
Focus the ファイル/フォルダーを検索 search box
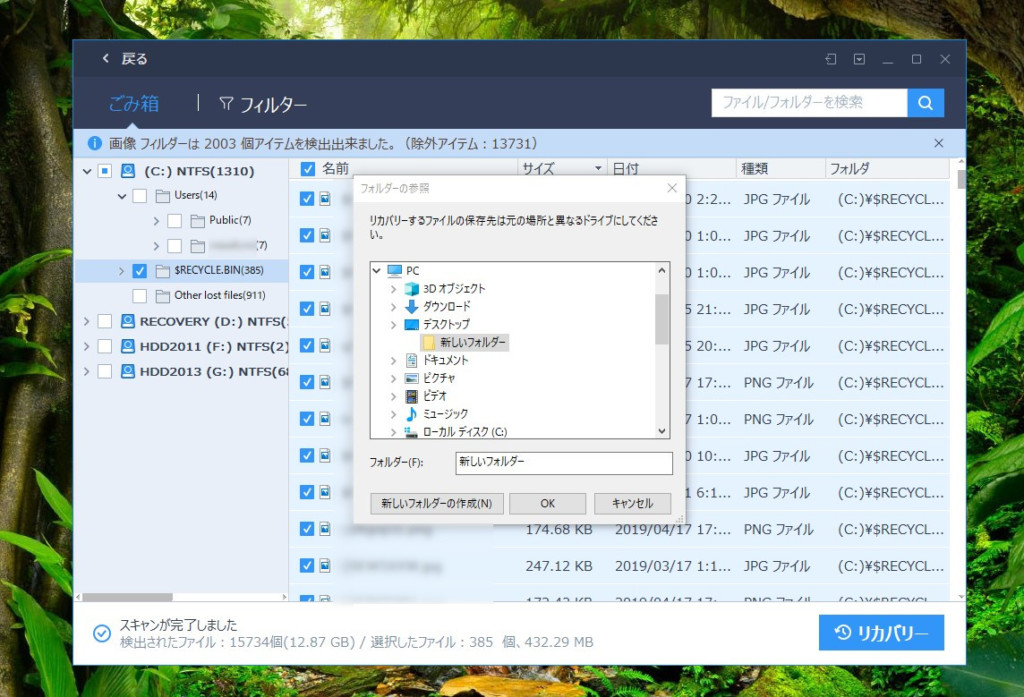(809, 103)
